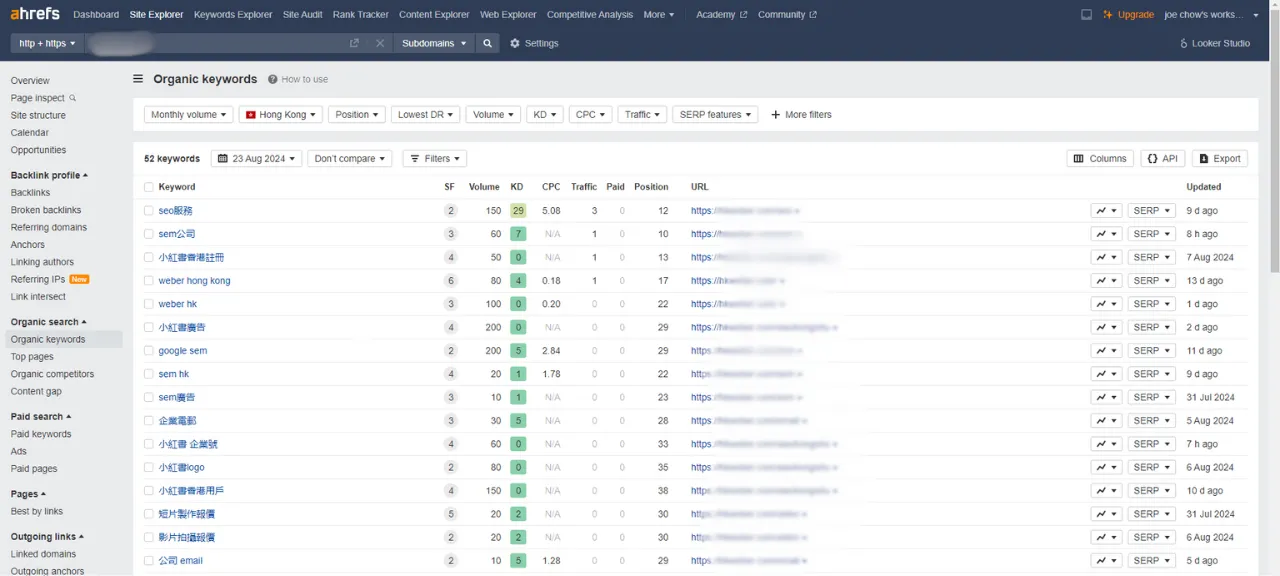This screenshot has width=1280, height=576.
Task: Show trend chart for 企業電郵 row
Action: [1106, 421]
